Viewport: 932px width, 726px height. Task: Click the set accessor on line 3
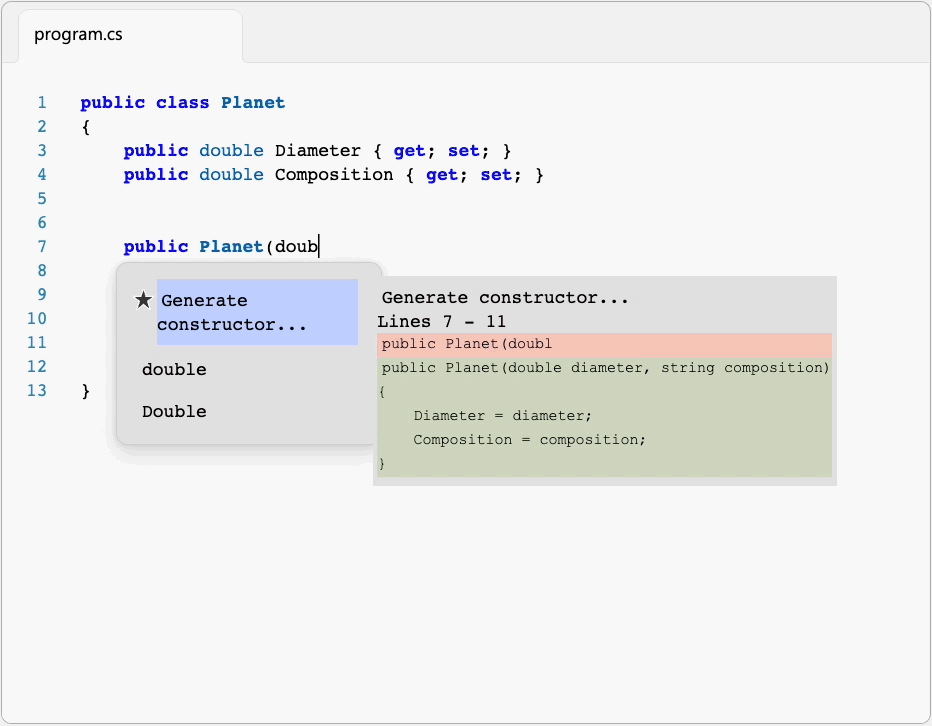(463, 151)
